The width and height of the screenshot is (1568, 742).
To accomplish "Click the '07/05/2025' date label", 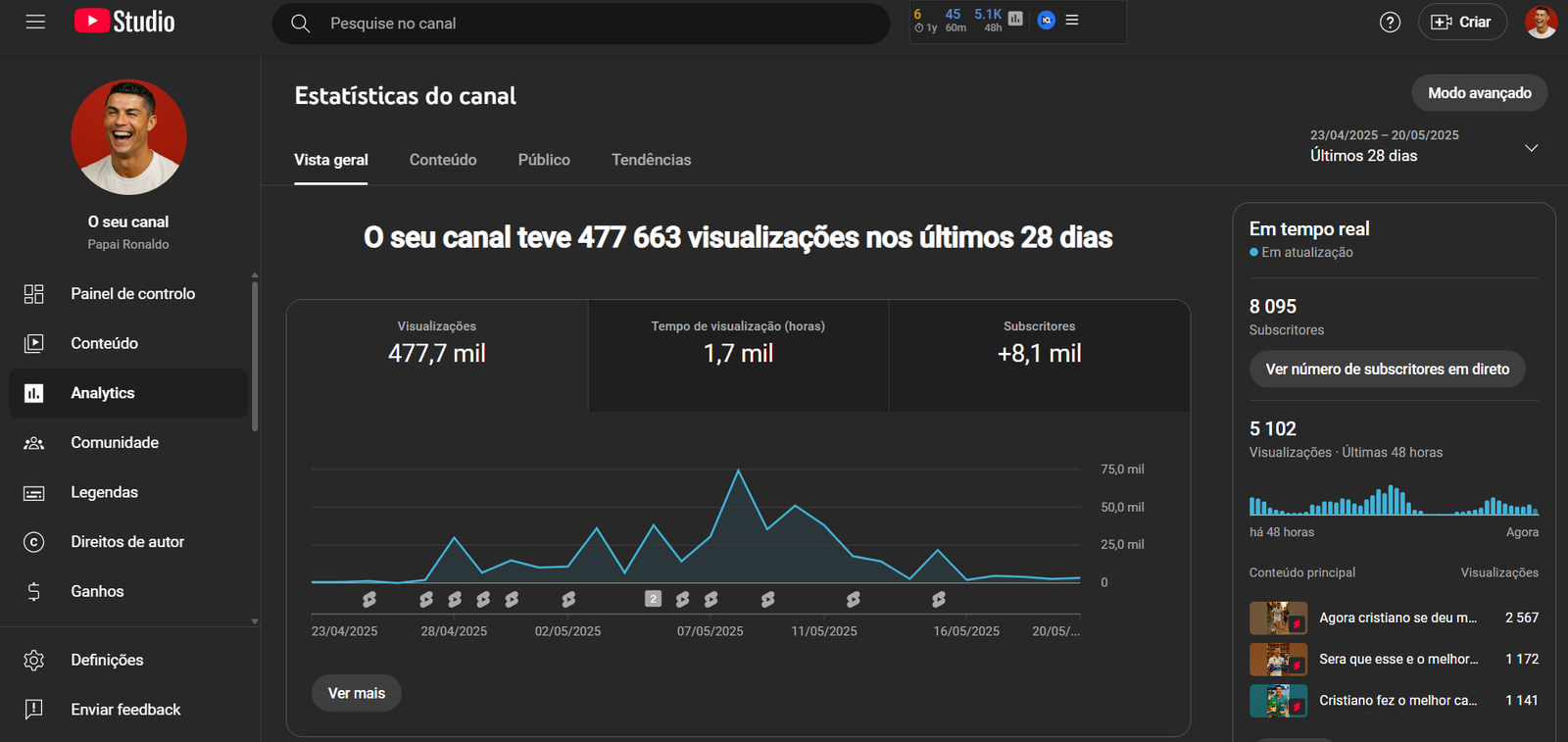I will [x=710, y=631].
